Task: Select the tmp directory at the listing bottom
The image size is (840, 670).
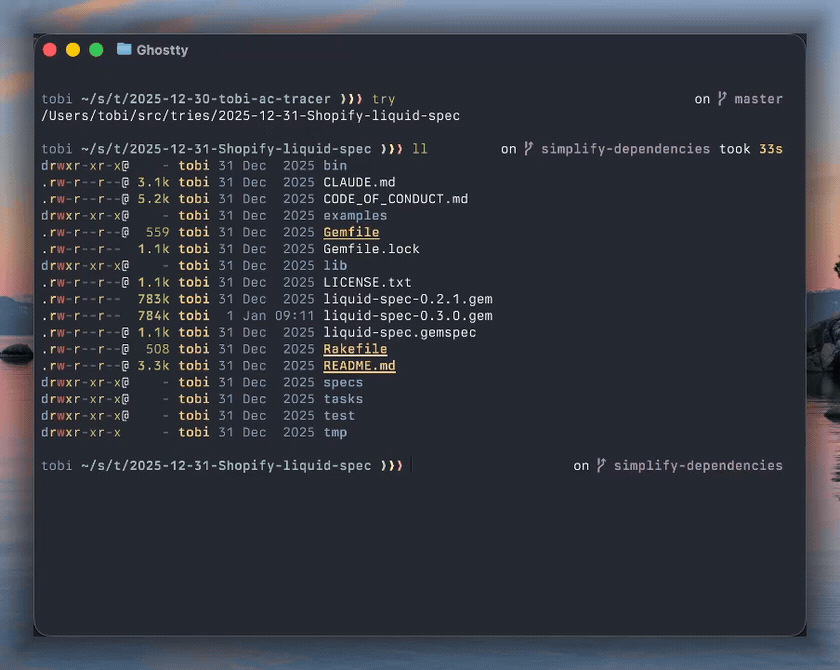Action: 335,432
